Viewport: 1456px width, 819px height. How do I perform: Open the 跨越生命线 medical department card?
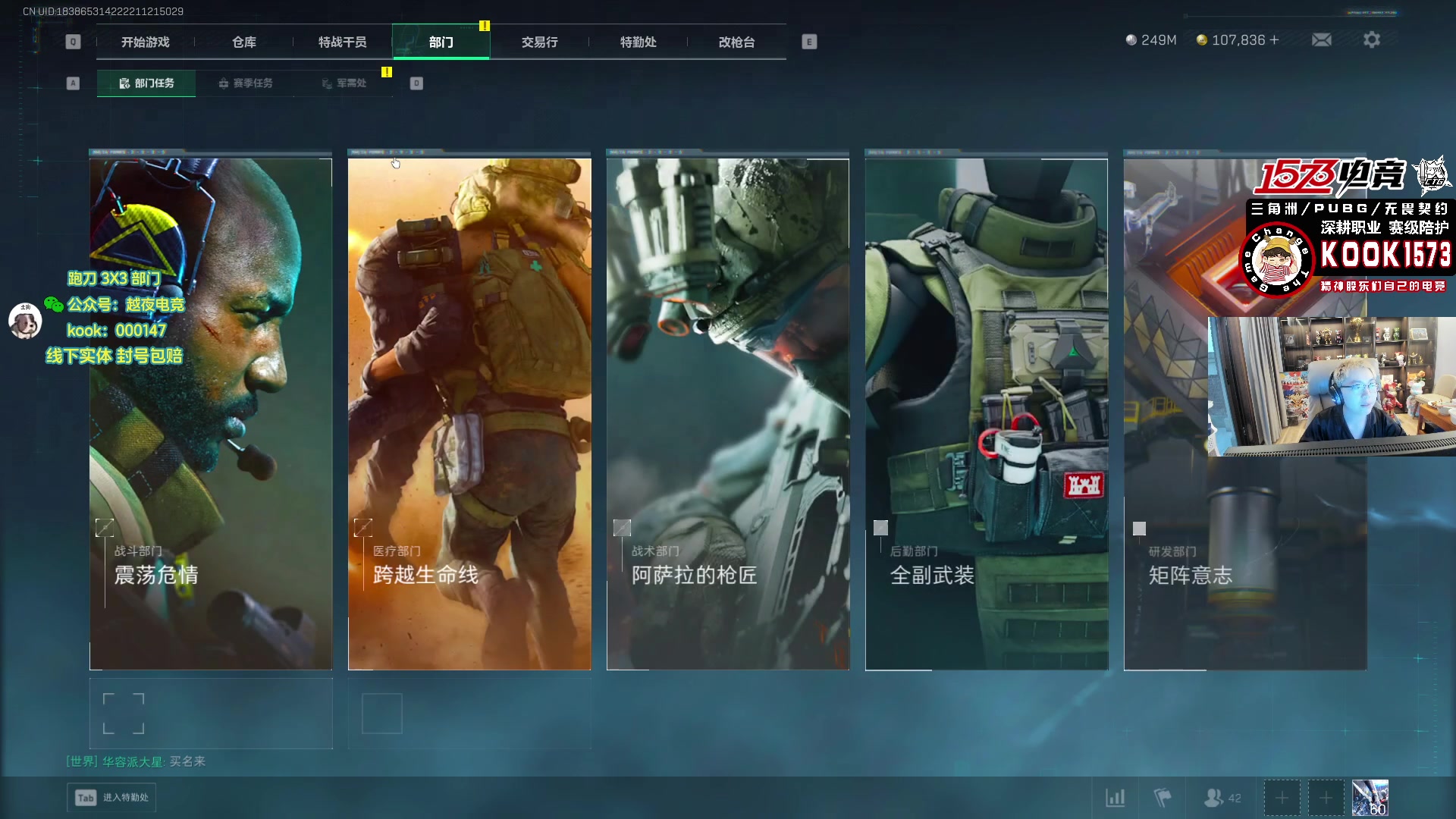click(469, 413)
